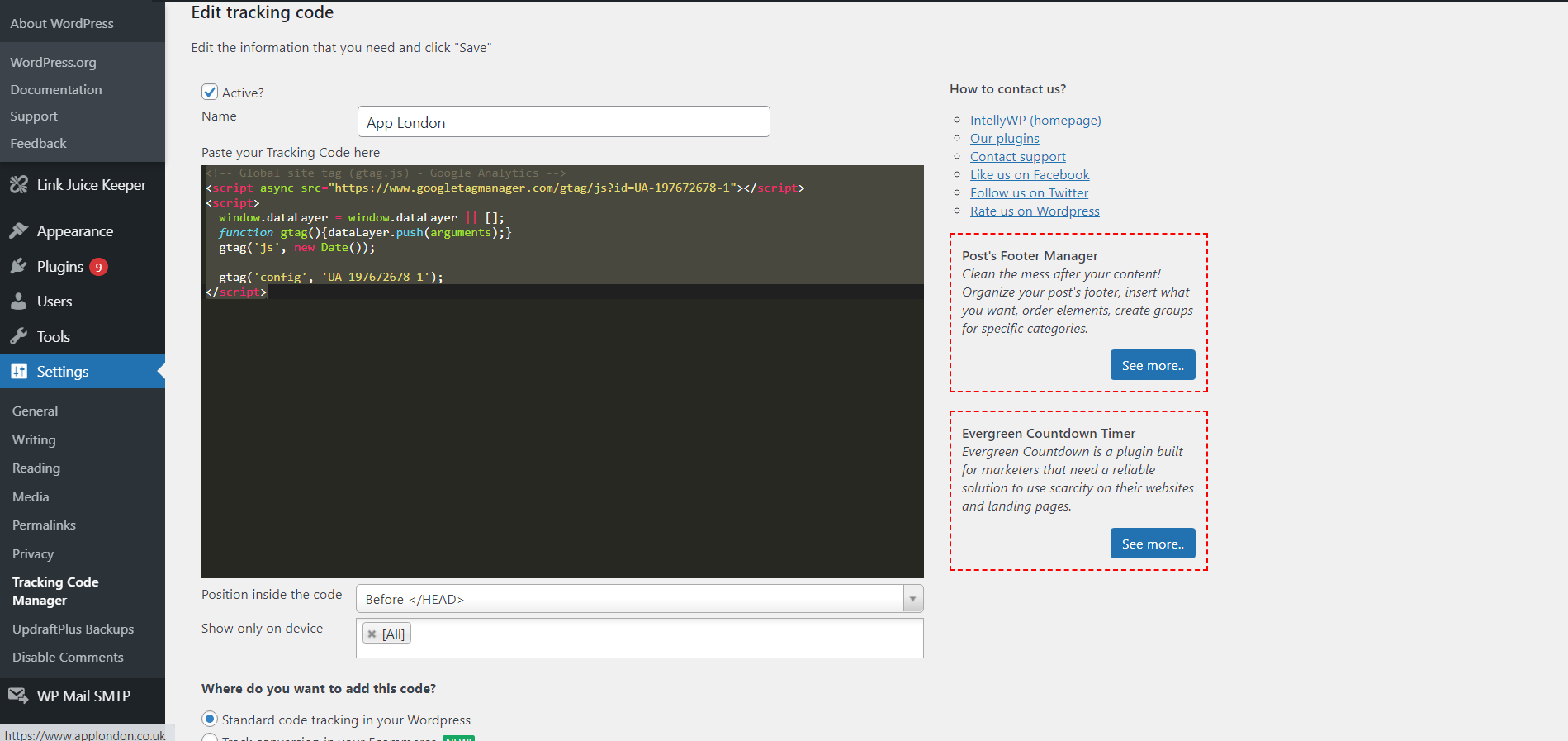Go to General settings page
Viewport: 1568px width, 741px height.
click(35, 411)
